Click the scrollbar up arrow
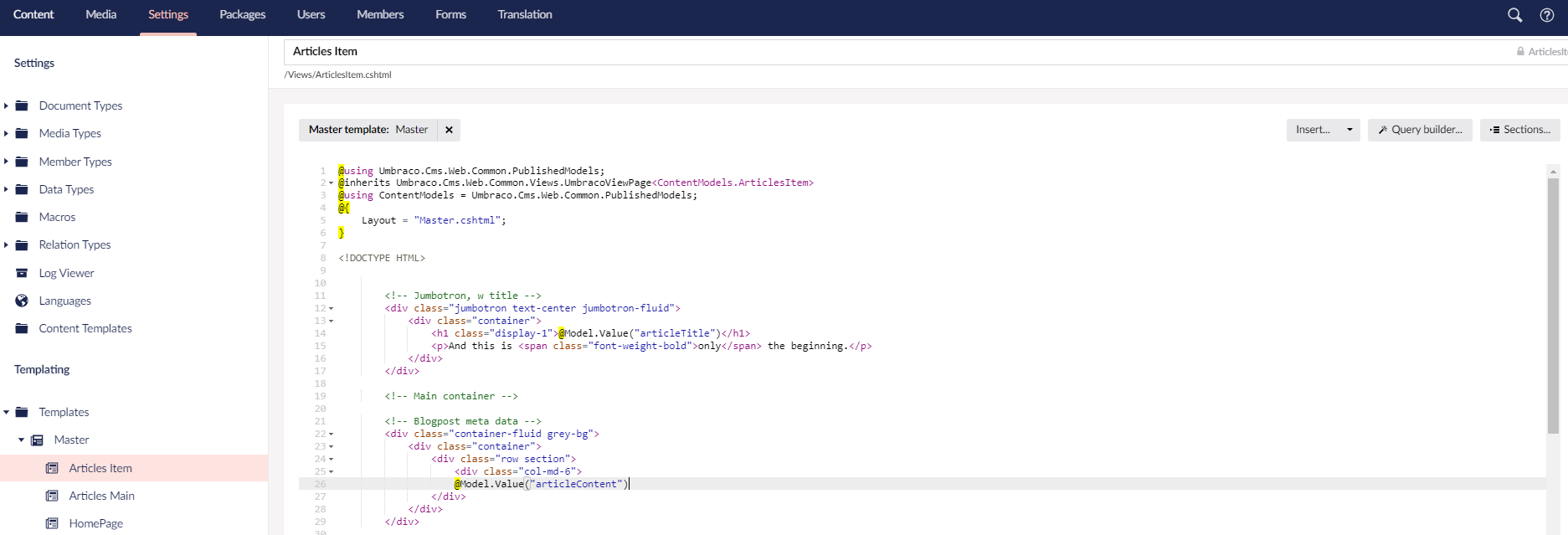The width and height of the screenshot is (1568, 535). [1553, 171]
